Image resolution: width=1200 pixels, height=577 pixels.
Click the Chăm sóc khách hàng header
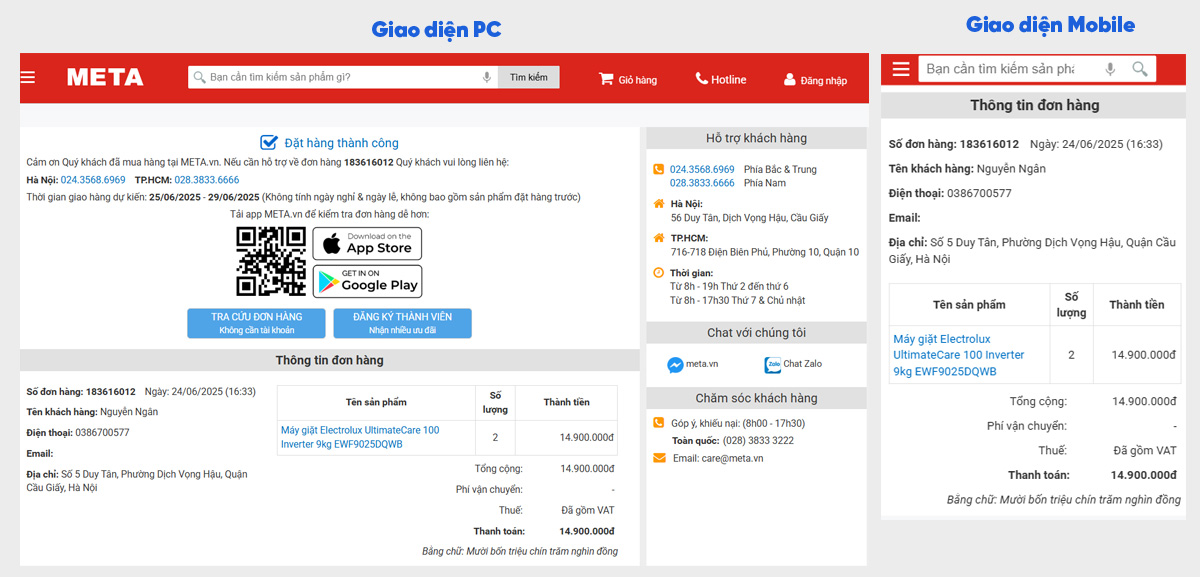(x=756, y=398)
